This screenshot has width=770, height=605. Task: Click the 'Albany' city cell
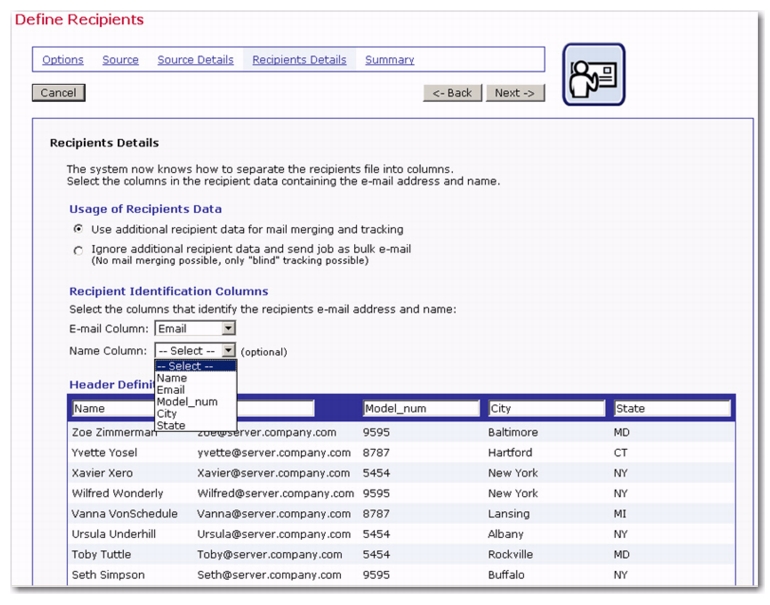[506, 534]
